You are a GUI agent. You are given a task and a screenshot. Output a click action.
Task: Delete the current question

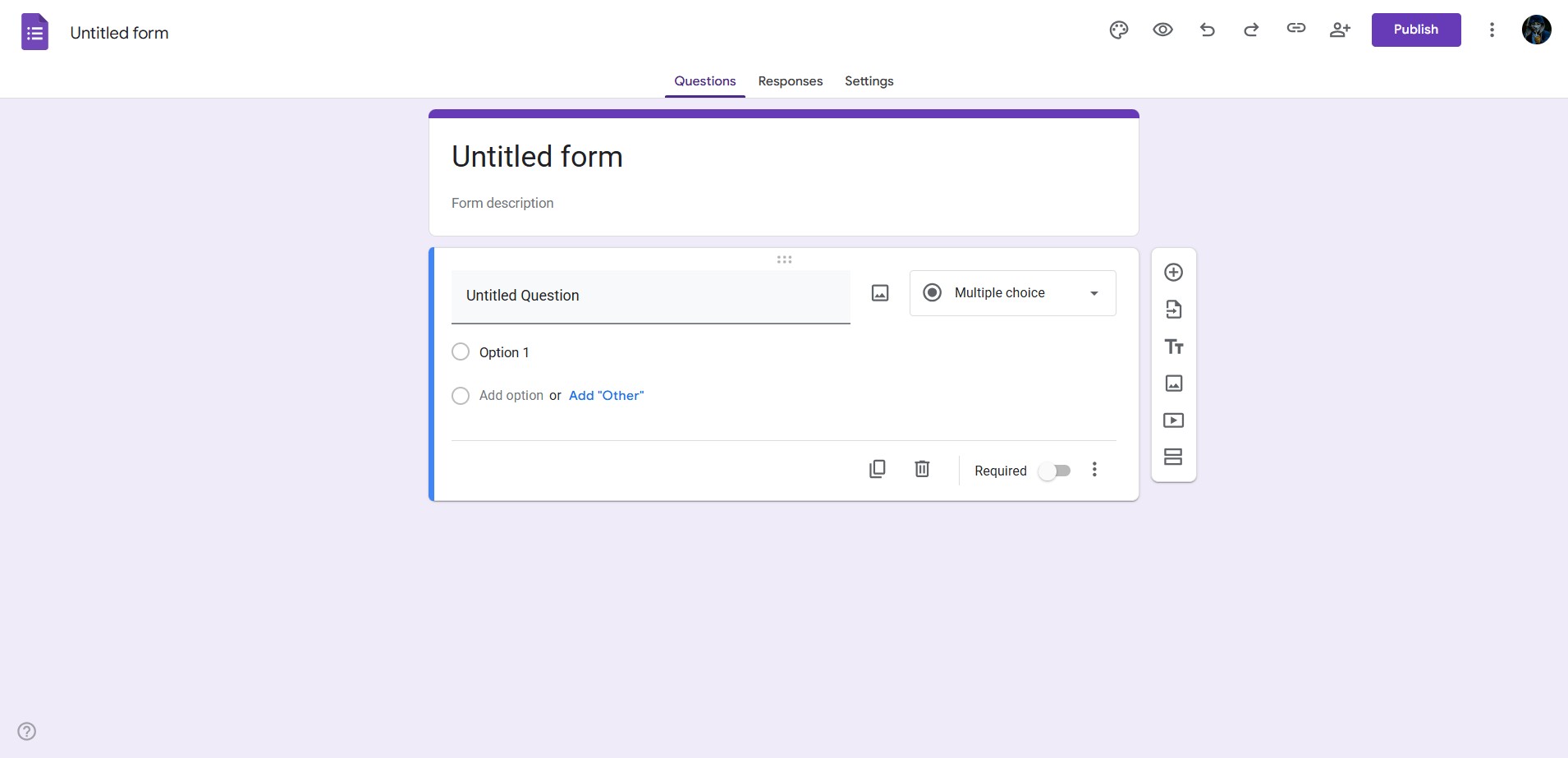[922, 469]
